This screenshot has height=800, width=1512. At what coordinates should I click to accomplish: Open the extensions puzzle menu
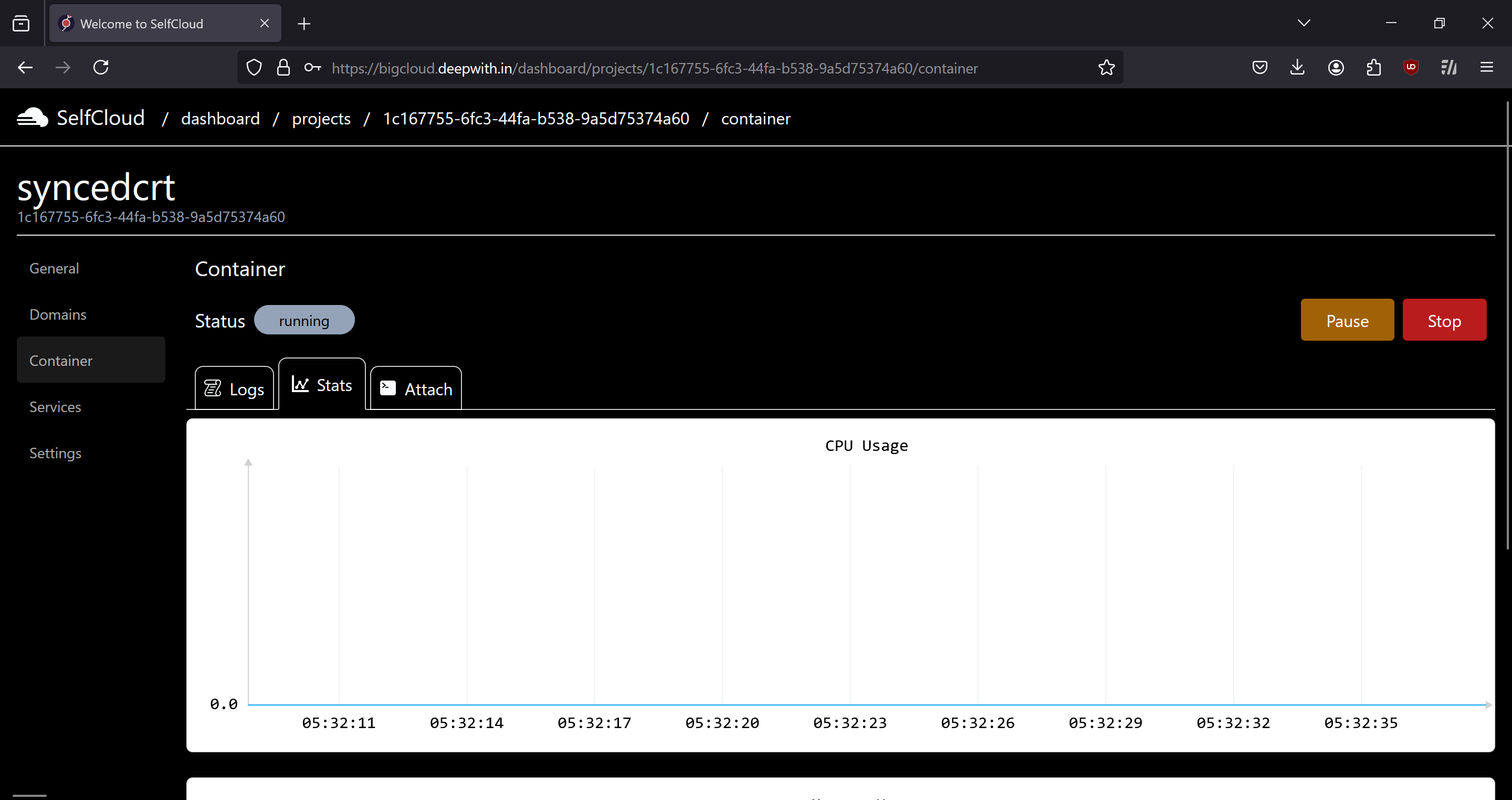pos(1373,67)
